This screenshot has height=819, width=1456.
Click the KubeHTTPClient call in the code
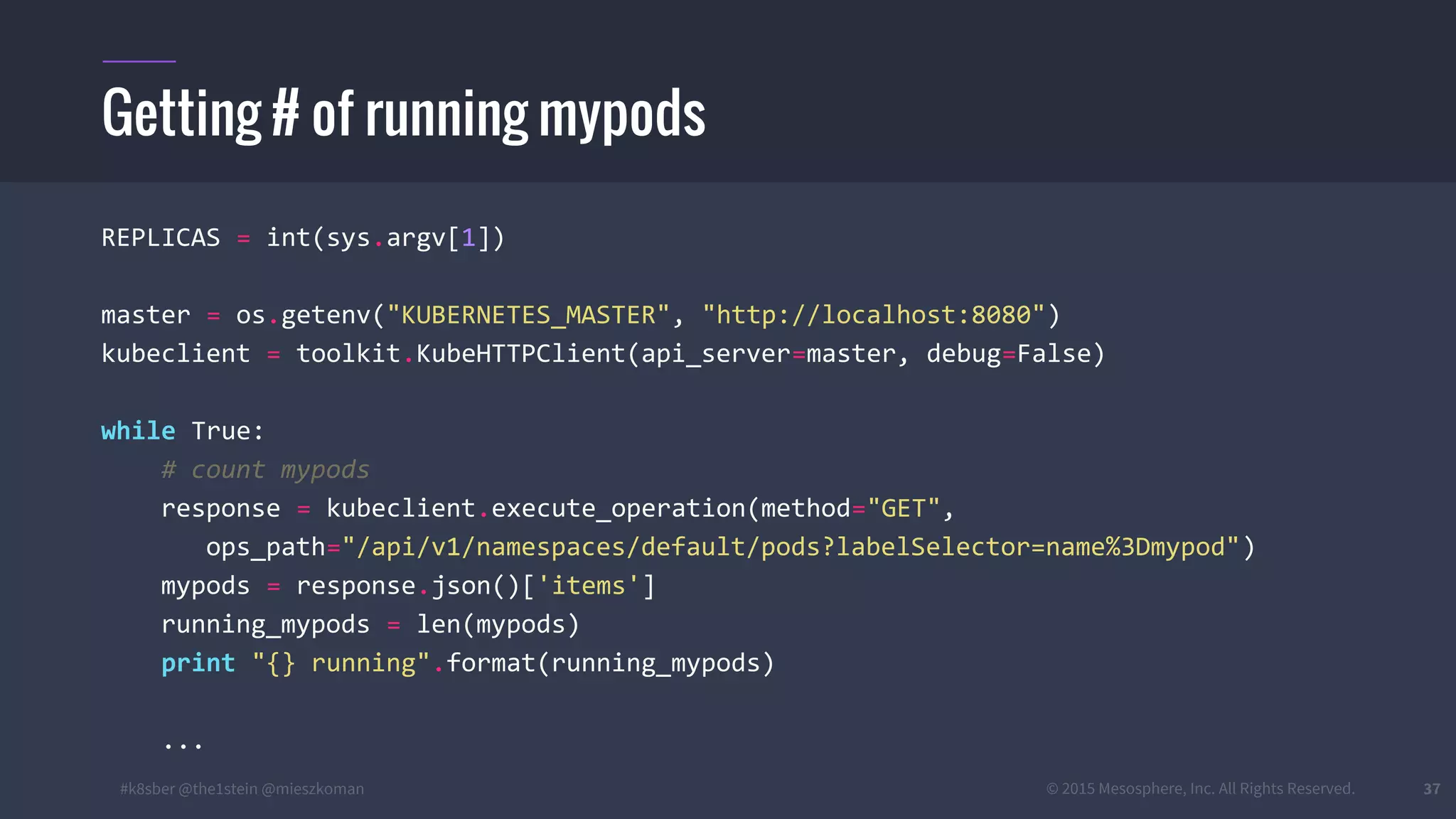point(520,353)
